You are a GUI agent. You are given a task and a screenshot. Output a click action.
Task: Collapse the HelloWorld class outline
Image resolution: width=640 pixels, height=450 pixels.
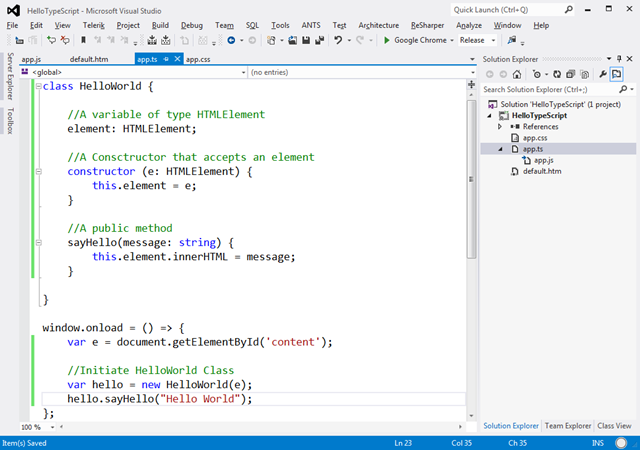pos(38,86)
